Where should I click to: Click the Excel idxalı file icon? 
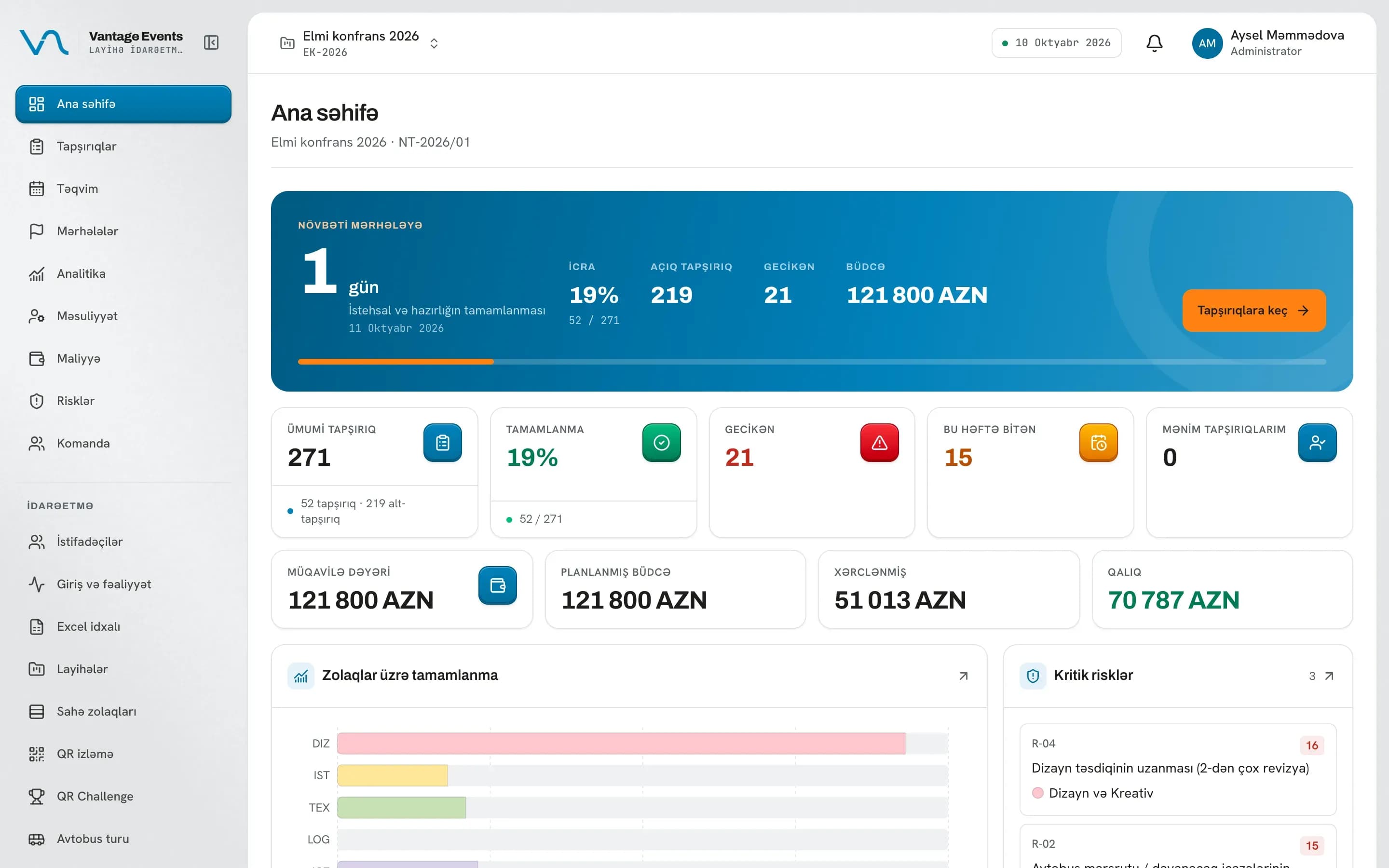37,627
